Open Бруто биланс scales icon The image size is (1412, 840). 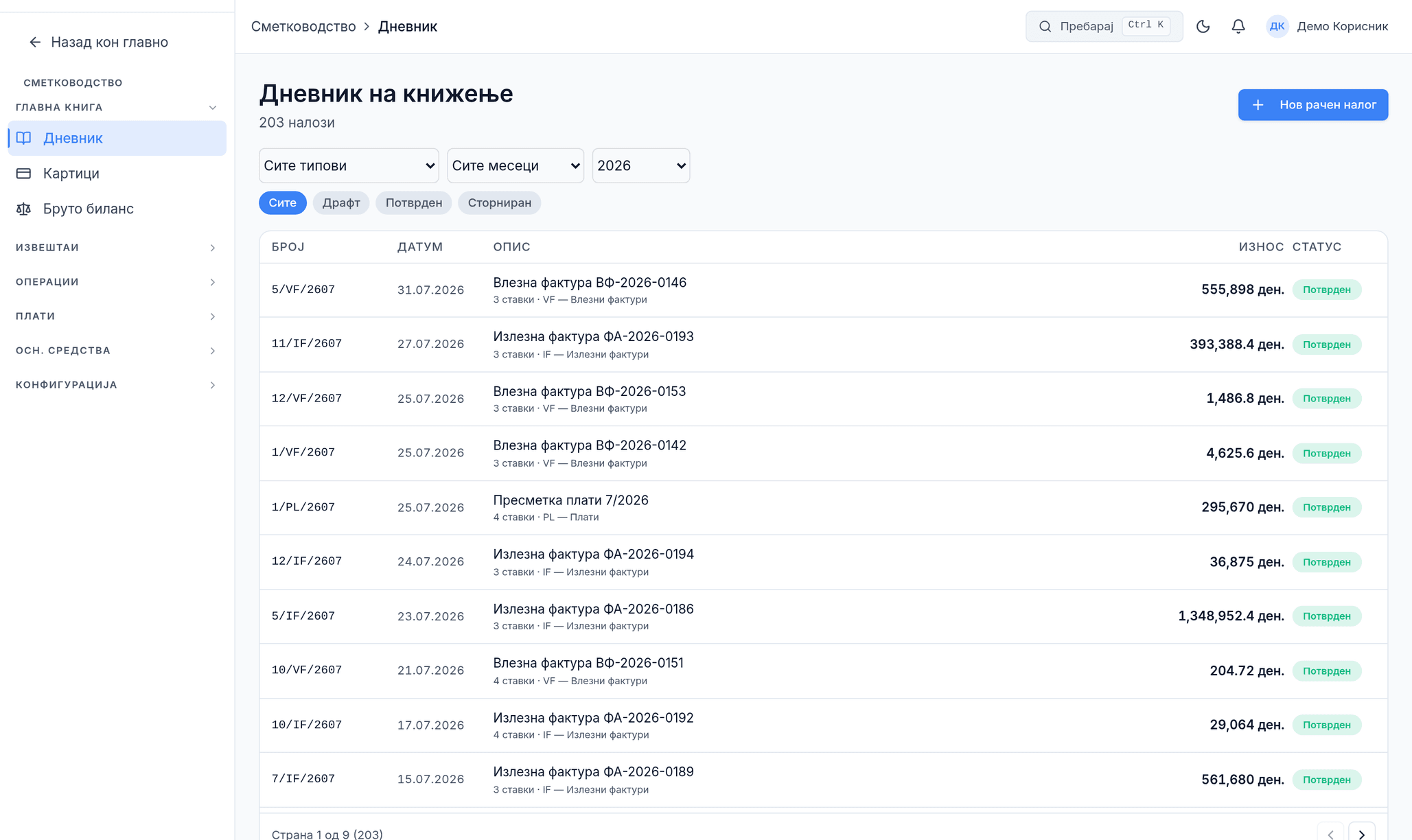pos(24,209)
